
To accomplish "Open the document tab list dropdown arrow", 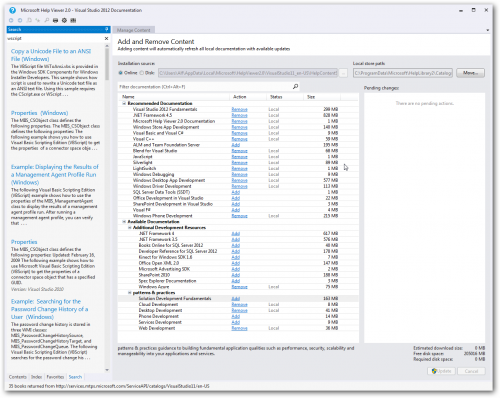I will coord(487,30).
